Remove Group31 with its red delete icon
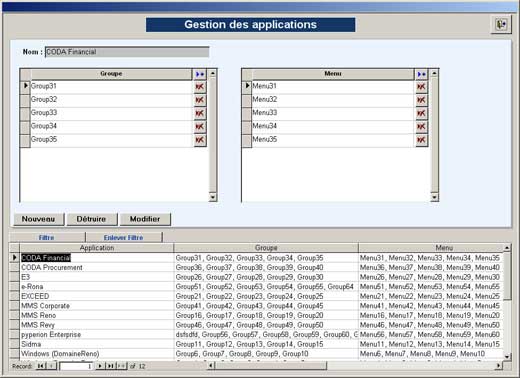 [x=200, y=87]
